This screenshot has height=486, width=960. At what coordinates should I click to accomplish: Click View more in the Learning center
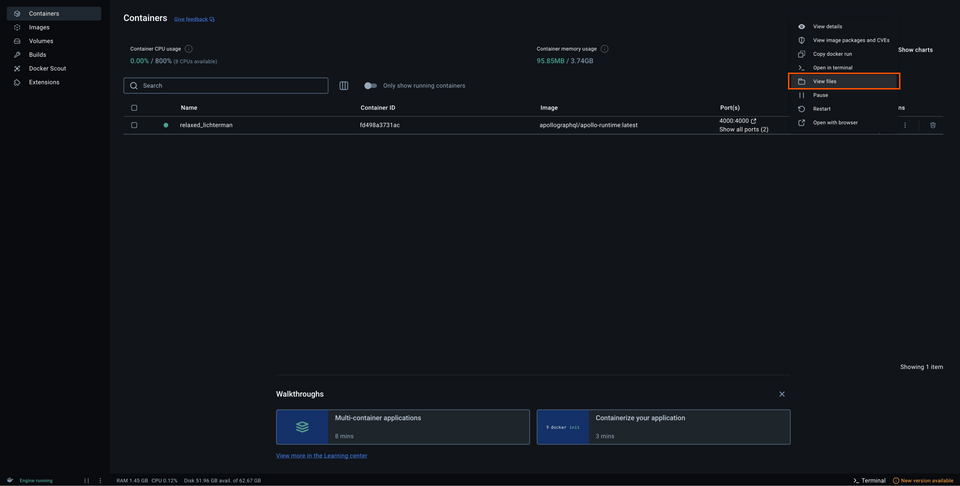point(321,455)
